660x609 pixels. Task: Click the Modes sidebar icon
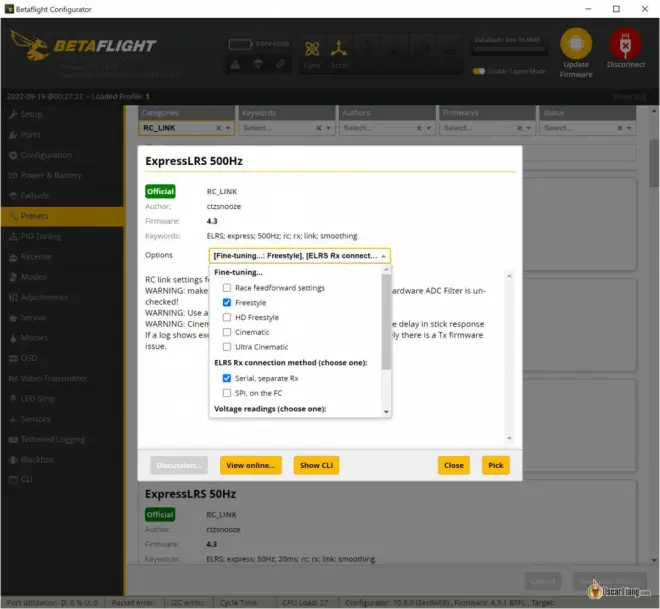click(x=13, y=277)
